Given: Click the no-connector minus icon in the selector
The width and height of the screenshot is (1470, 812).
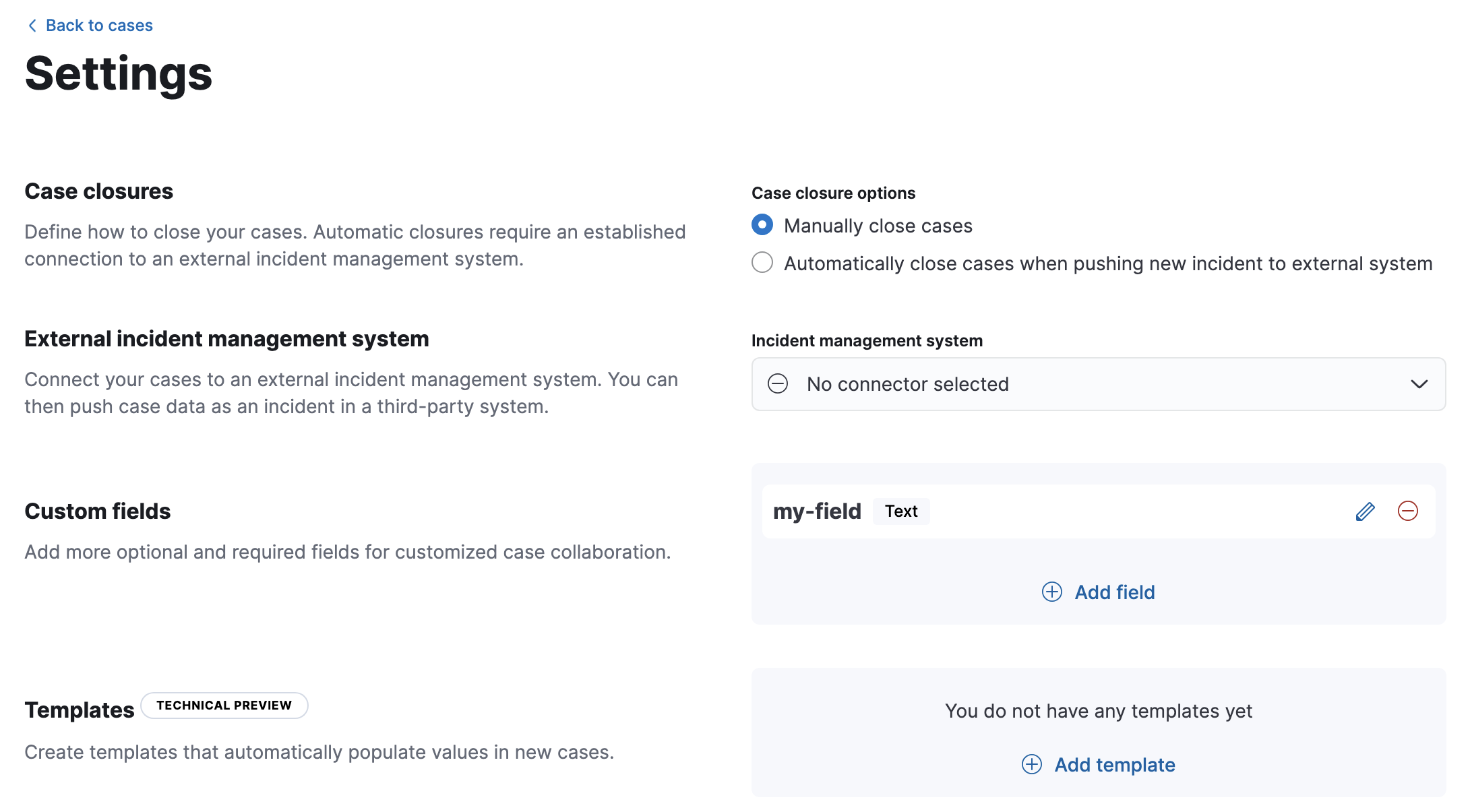Looking at the screenshot, I should [x=778, y=384].
